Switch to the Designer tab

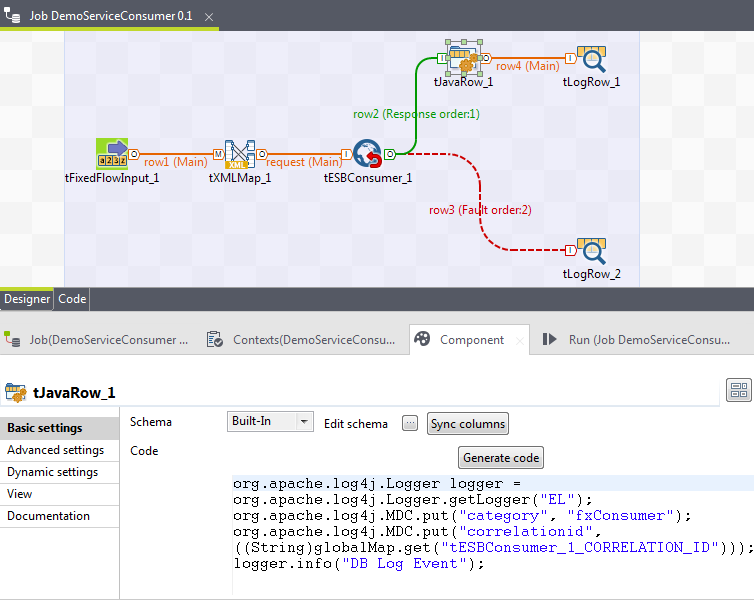[26, 299]
